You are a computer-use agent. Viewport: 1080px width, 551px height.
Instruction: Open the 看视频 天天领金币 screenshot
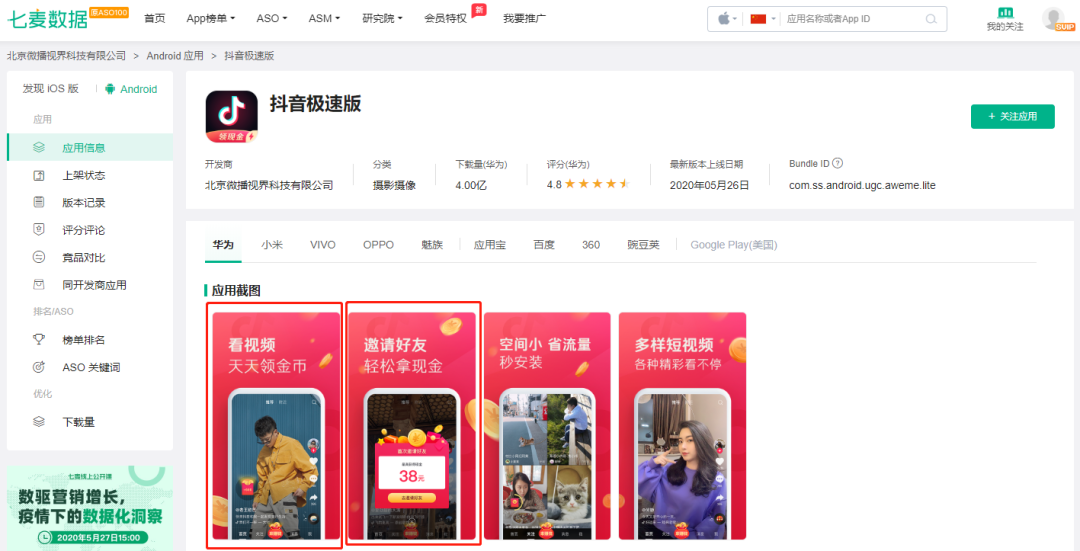coord(275,425)
